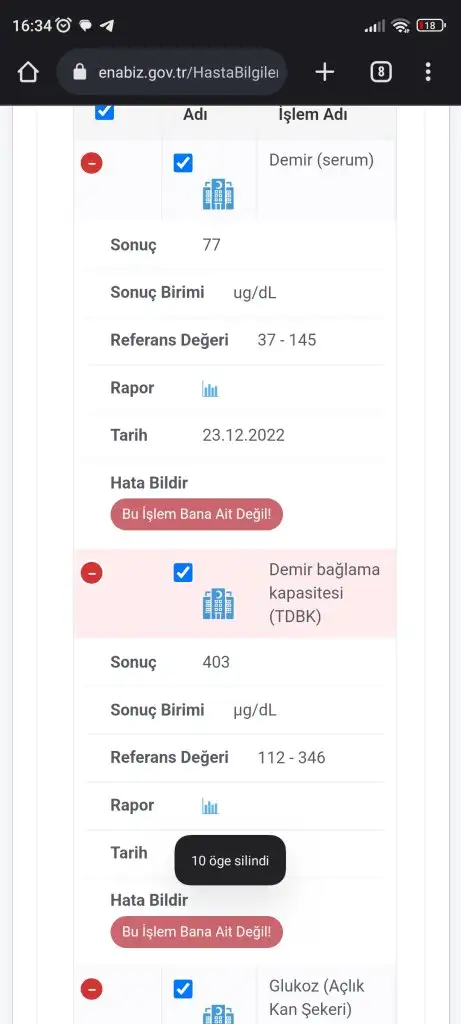Screen dimensions: 461x1024
Task: Open a new tab with the plus icon
Action: (325, 72)
